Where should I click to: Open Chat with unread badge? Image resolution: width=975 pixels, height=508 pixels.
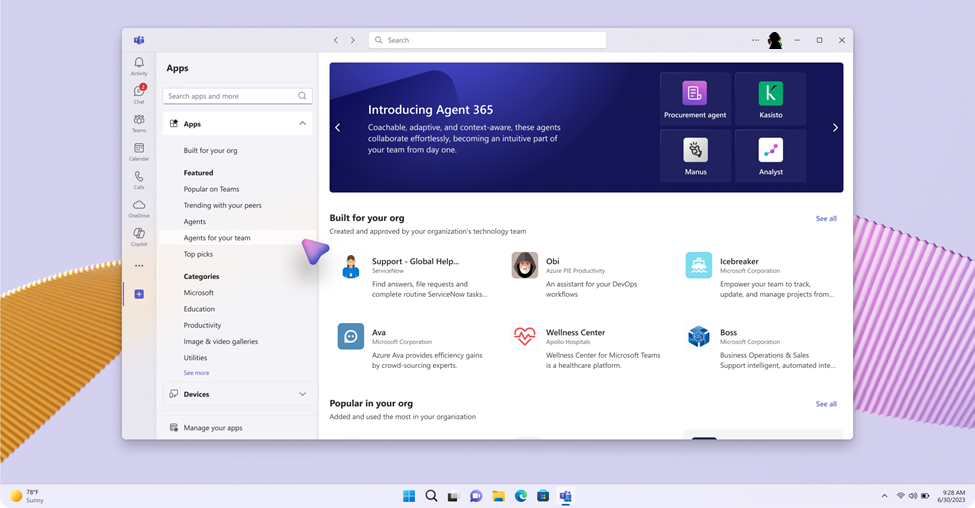click(139, 94)
